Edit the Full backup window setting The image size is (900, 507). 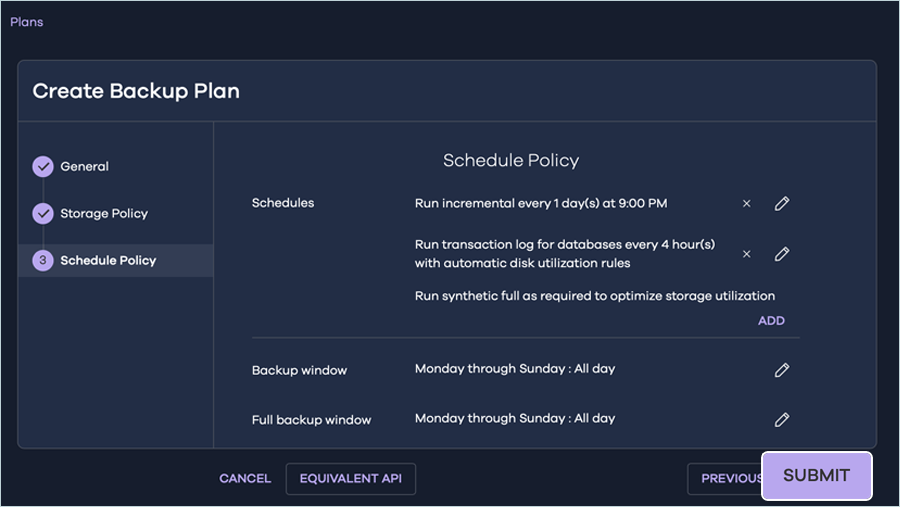(782, 420)
